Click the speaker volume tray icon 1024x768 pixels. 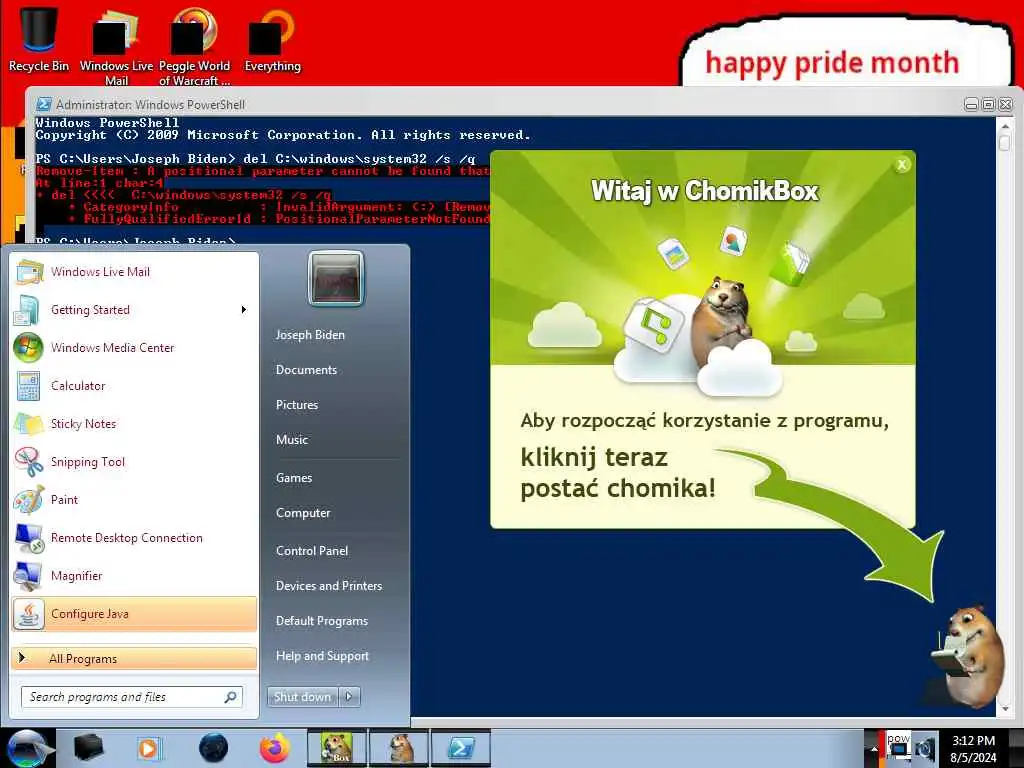[x=925, y=748]
